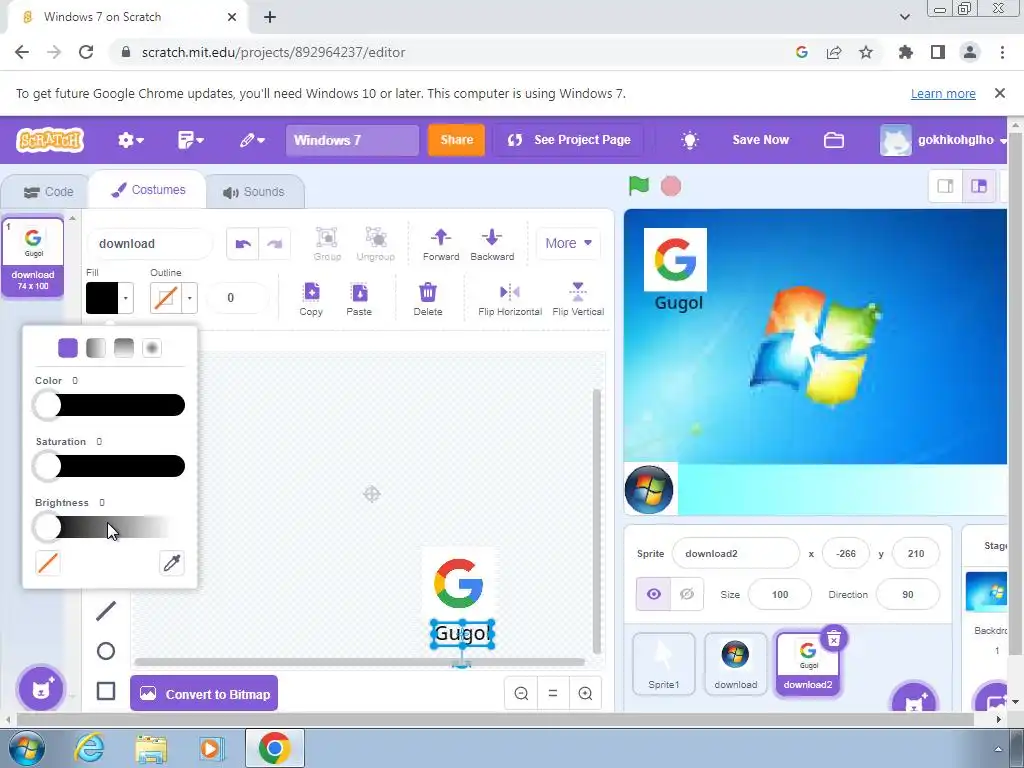Delete the selected object

tap(428, 299)
